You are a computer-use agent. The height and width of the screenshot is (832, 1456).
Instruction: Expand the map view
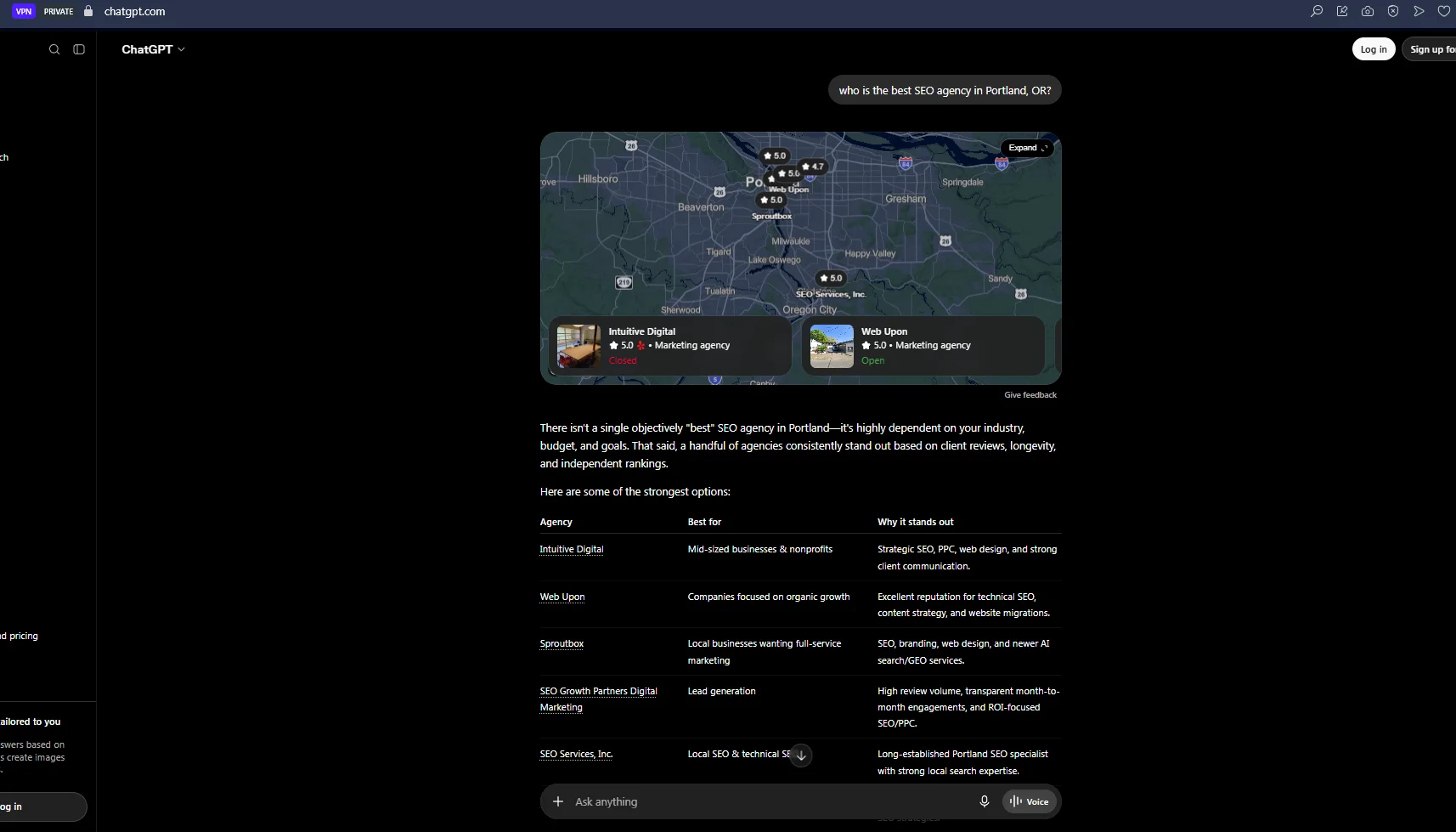coord(1027,148)
